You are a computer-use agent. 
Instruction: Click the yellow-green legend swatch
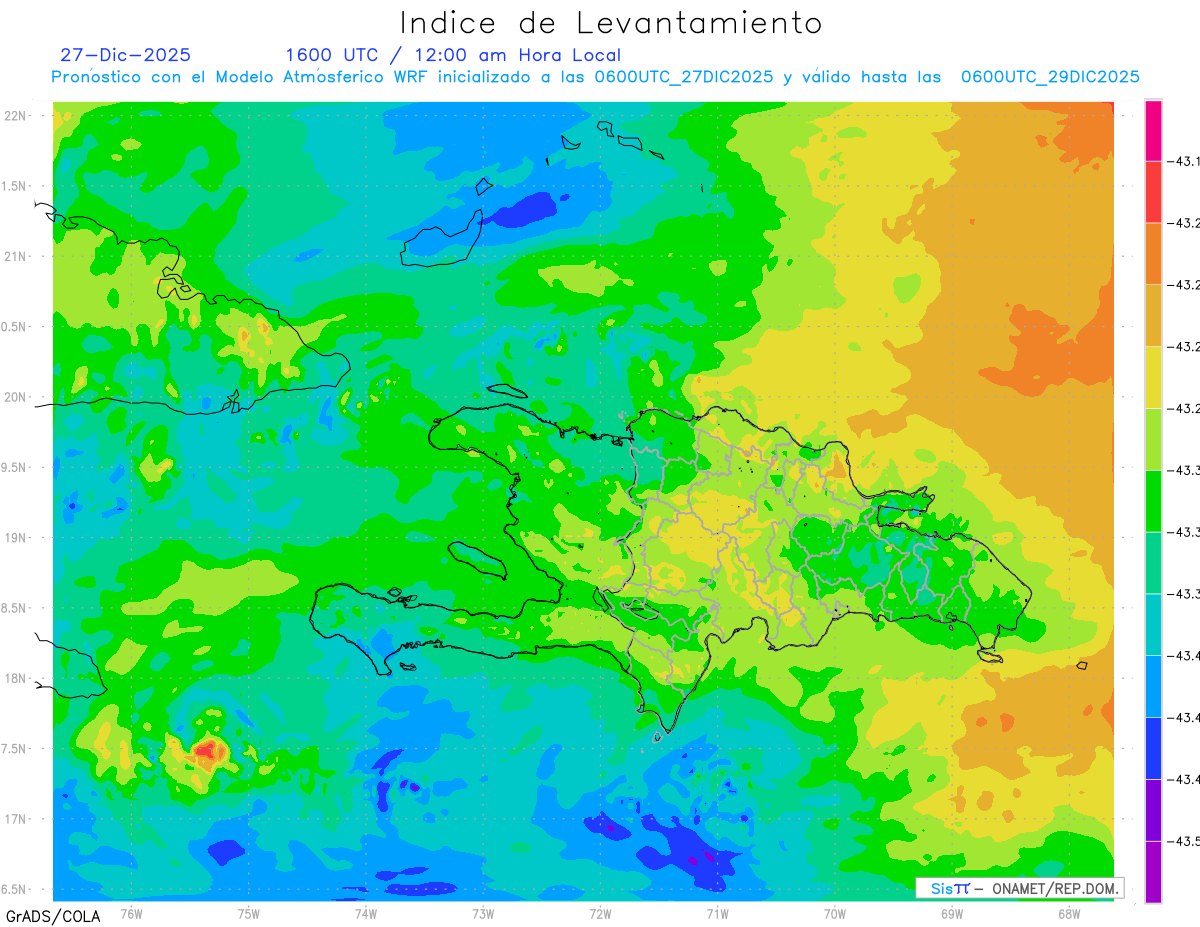1153,439
